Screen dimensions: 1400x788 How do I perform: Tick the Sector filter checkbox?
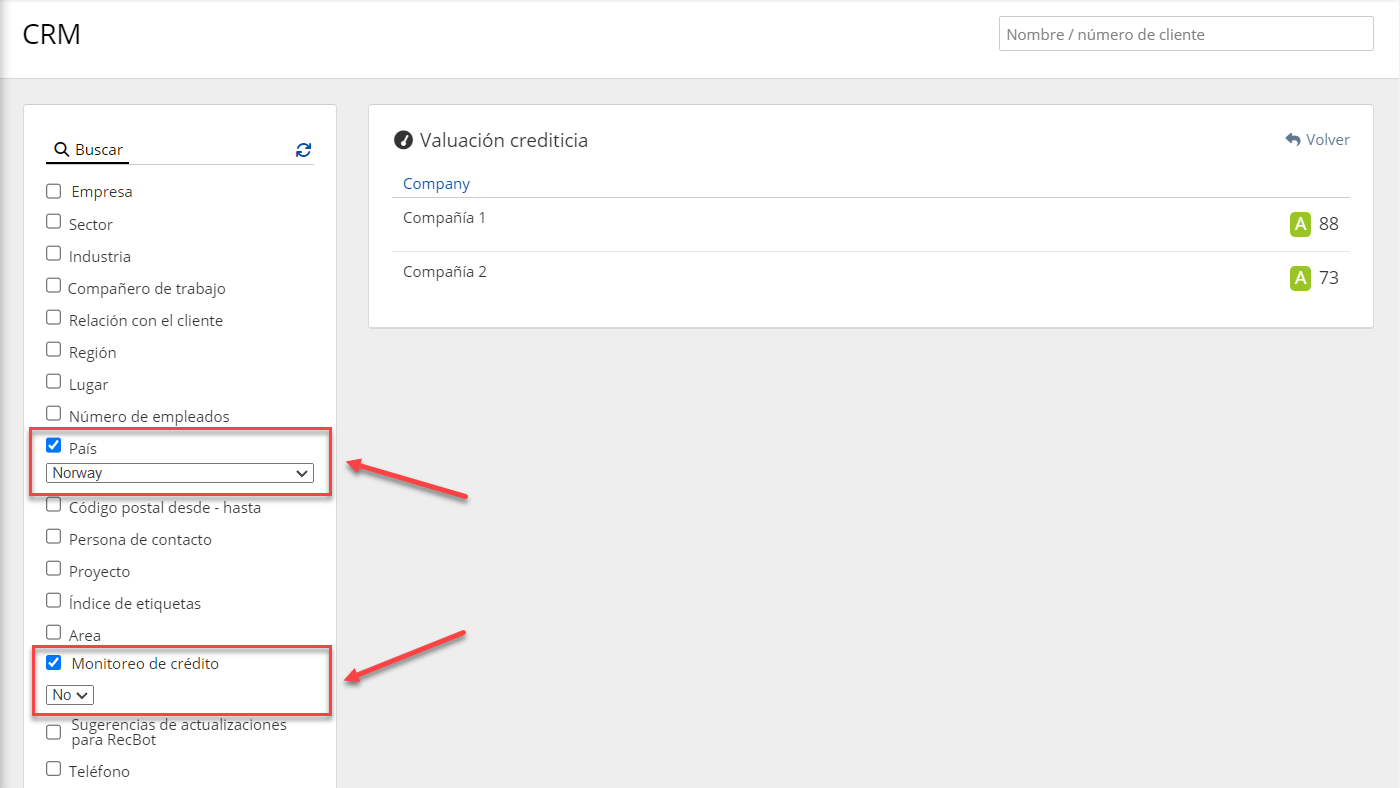point(54,222)
